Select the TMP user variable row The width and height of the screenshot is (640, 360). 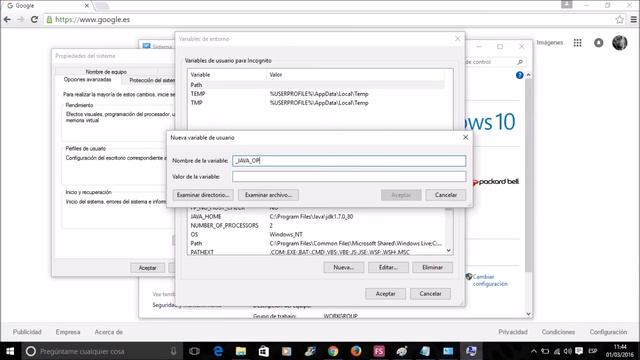(316, 102)
